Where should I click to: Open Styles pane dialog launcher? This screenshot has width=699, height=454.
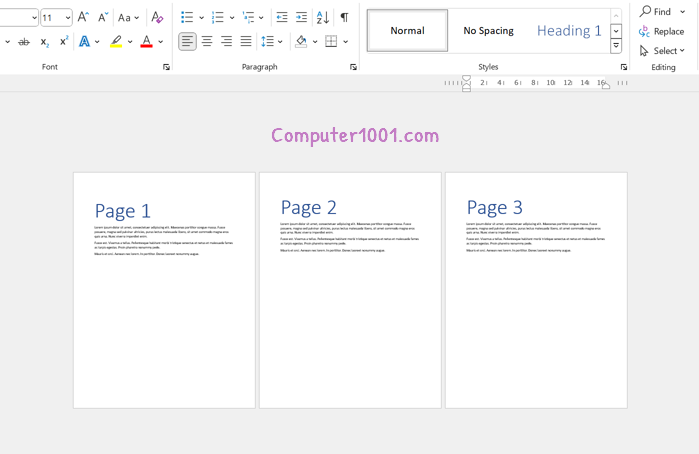click(624, 67)
